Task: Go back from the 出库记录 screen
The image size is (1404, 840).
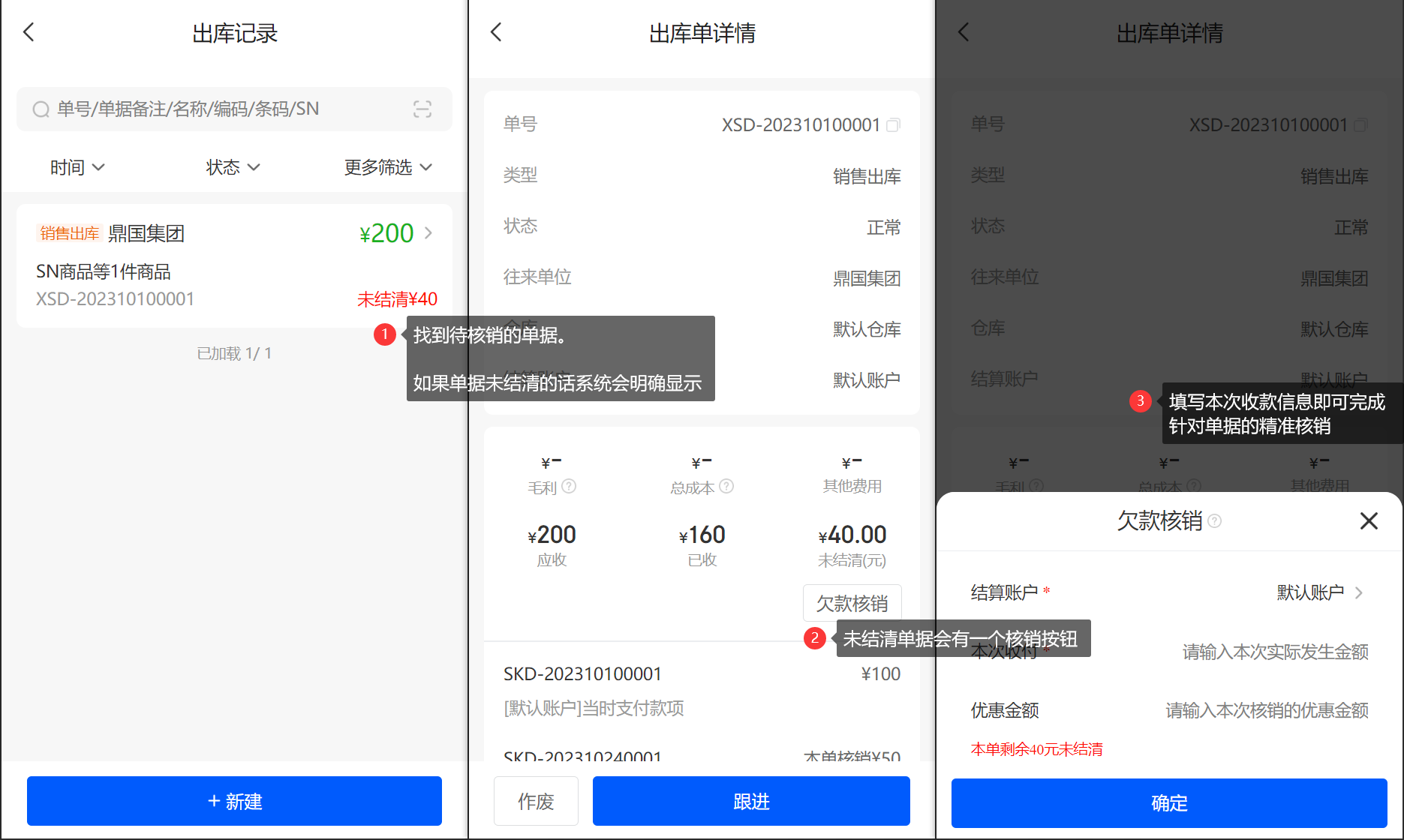Action: point(29,32)
